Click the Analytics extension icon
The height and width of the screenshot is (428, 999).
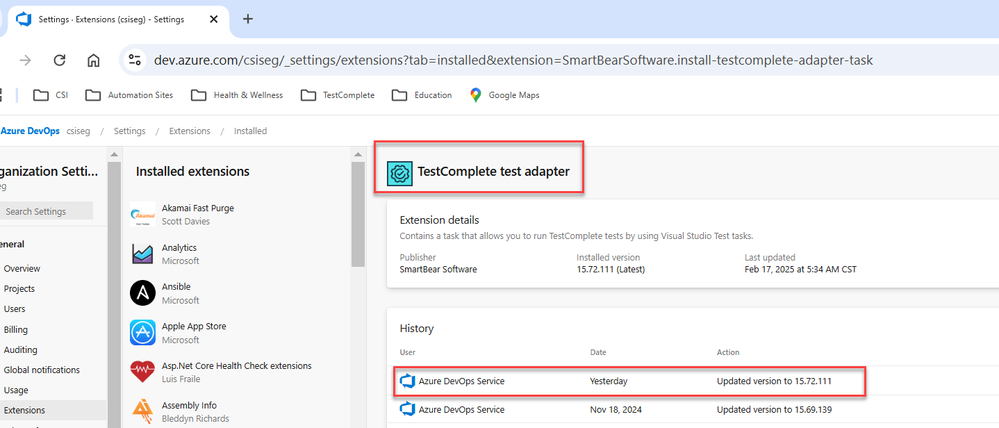click(x=142, y=254)
